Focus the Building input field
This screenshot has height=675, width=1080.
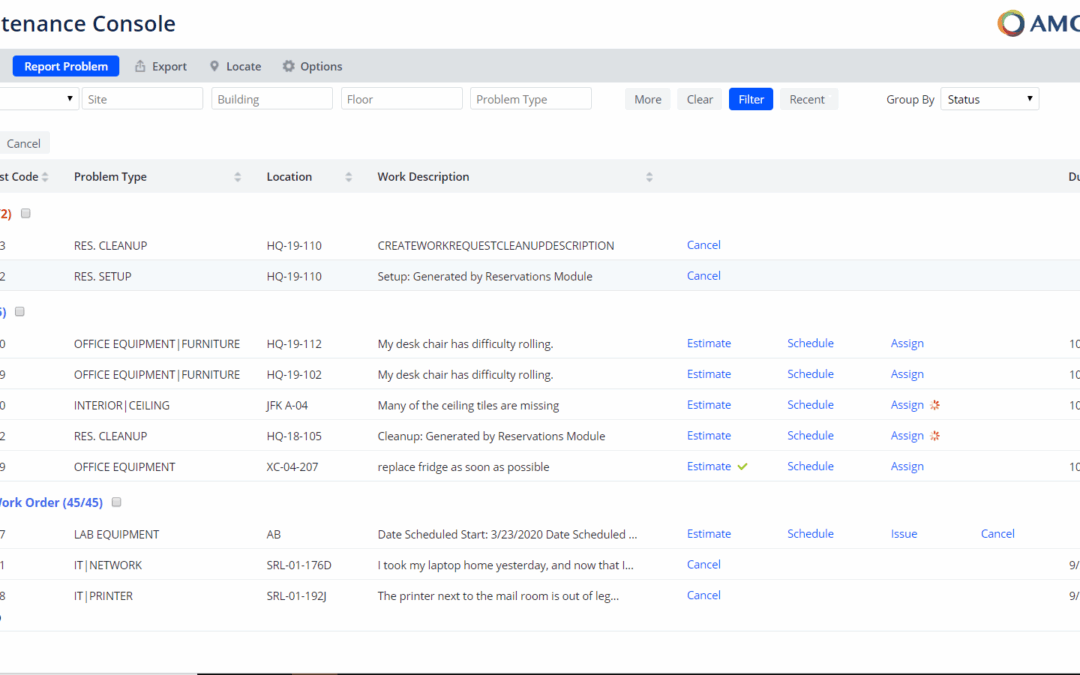click(272, 98)
